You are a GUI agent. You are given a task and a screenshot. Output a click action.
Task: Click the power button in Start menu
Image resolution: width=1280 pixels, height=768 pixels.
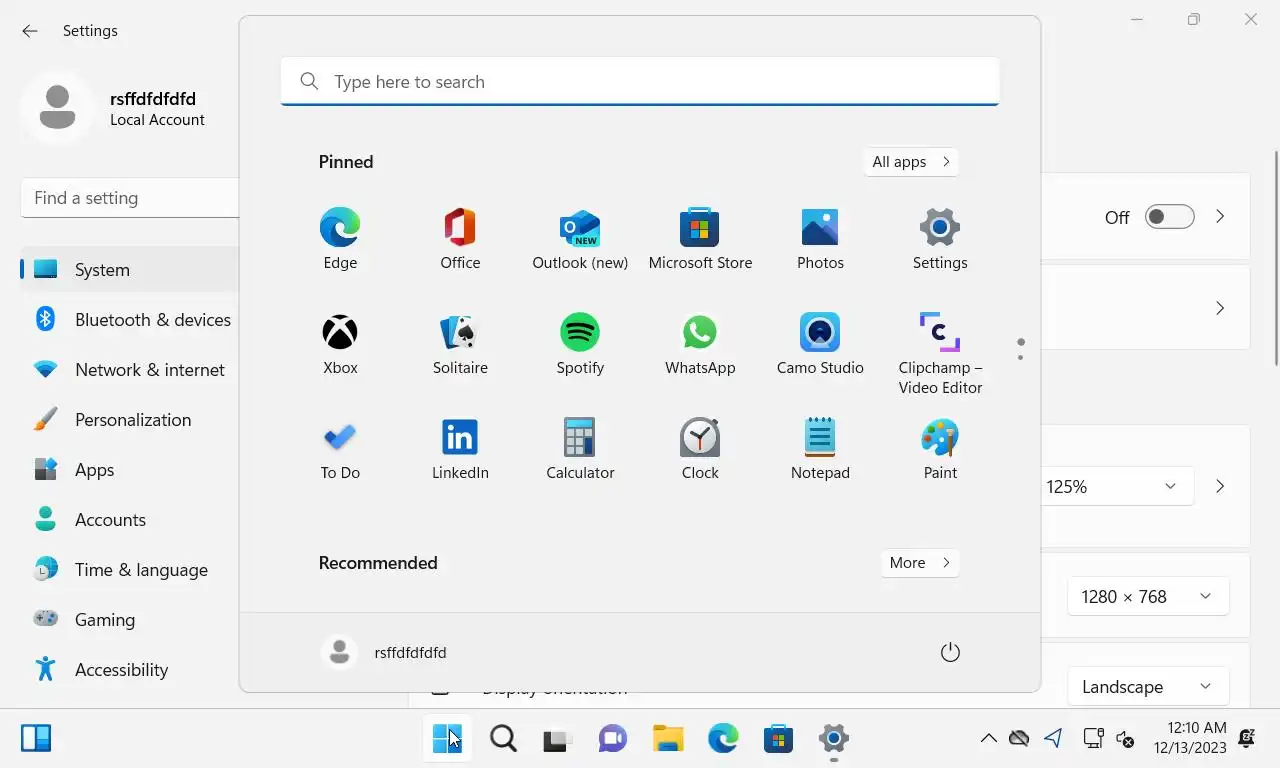click(950, 653)
